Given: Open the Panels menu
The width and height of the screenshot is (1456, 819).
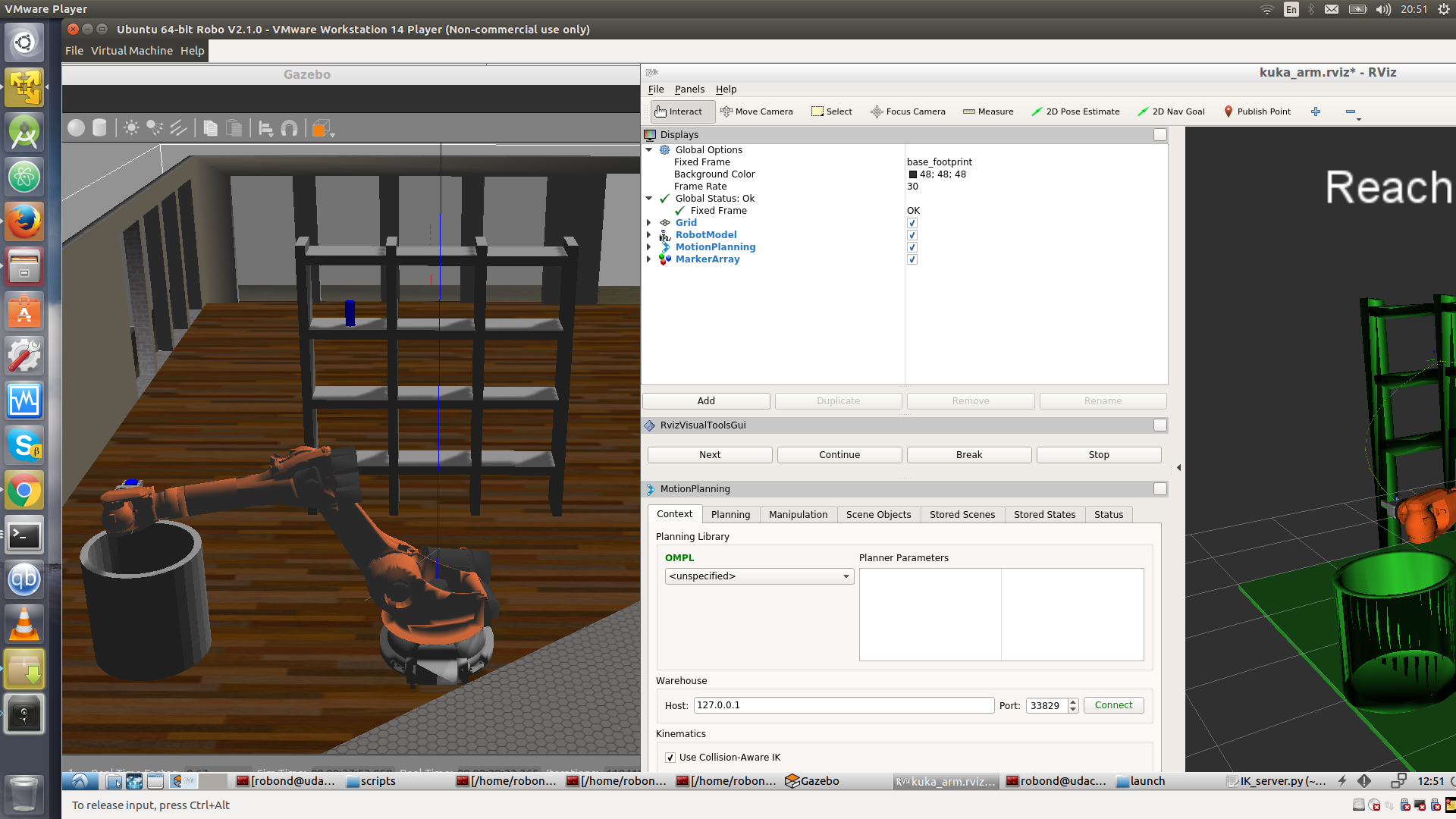Looking at the screenshot, I should [689, 89].
